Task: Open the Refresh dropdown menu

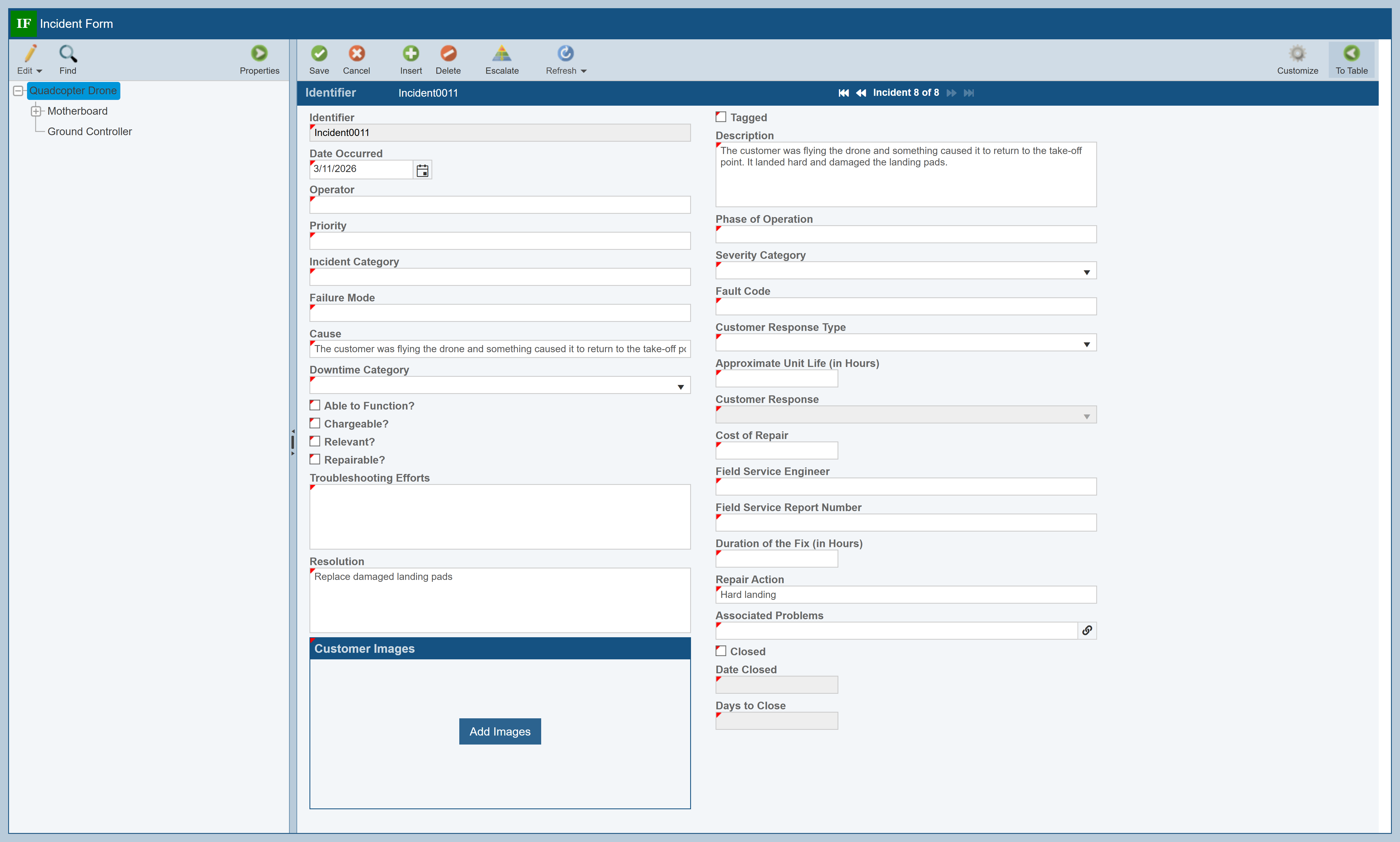Action: click(583, 71)
